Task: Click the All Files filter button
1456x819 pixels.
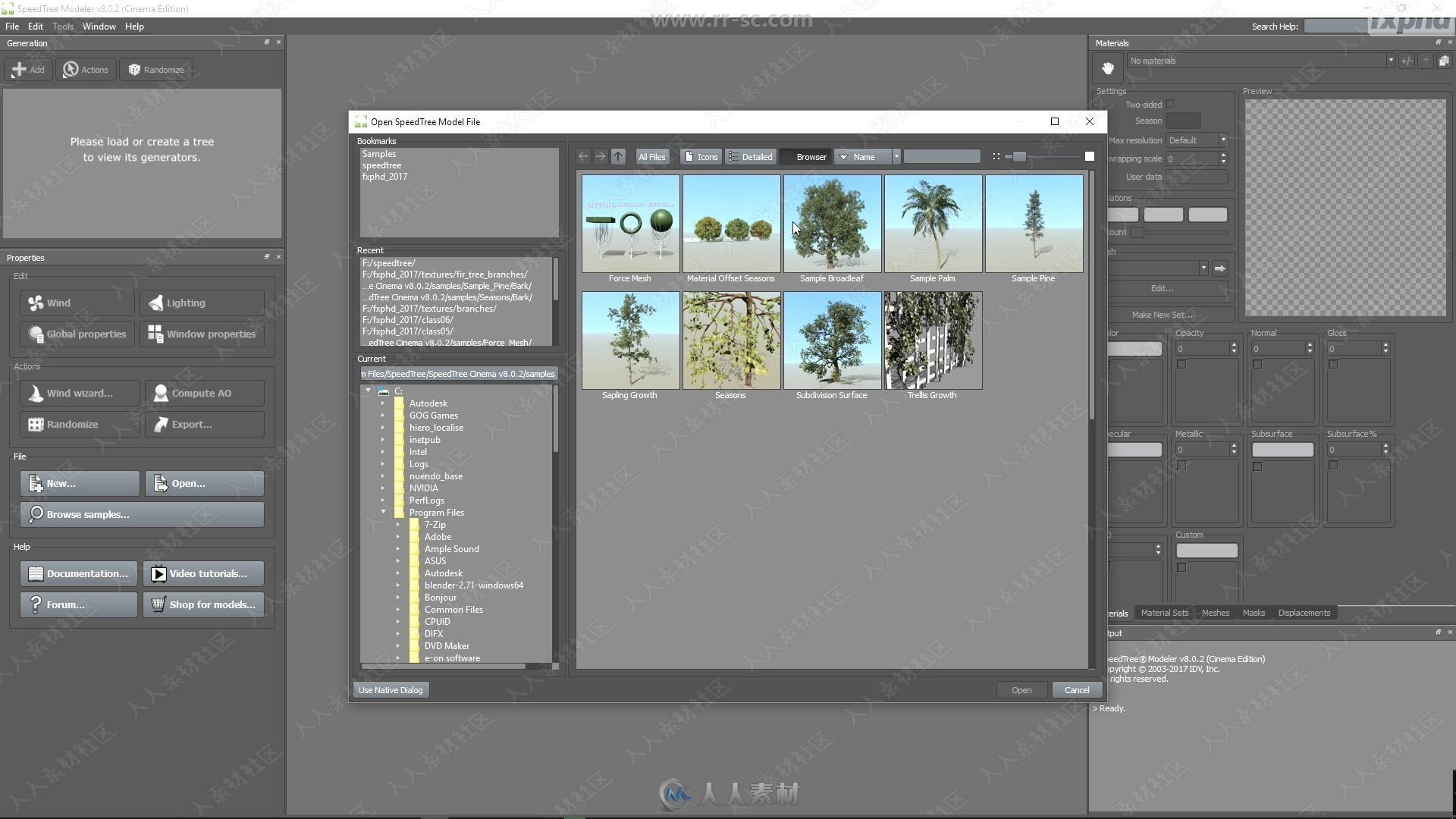Action: [652, 156]
